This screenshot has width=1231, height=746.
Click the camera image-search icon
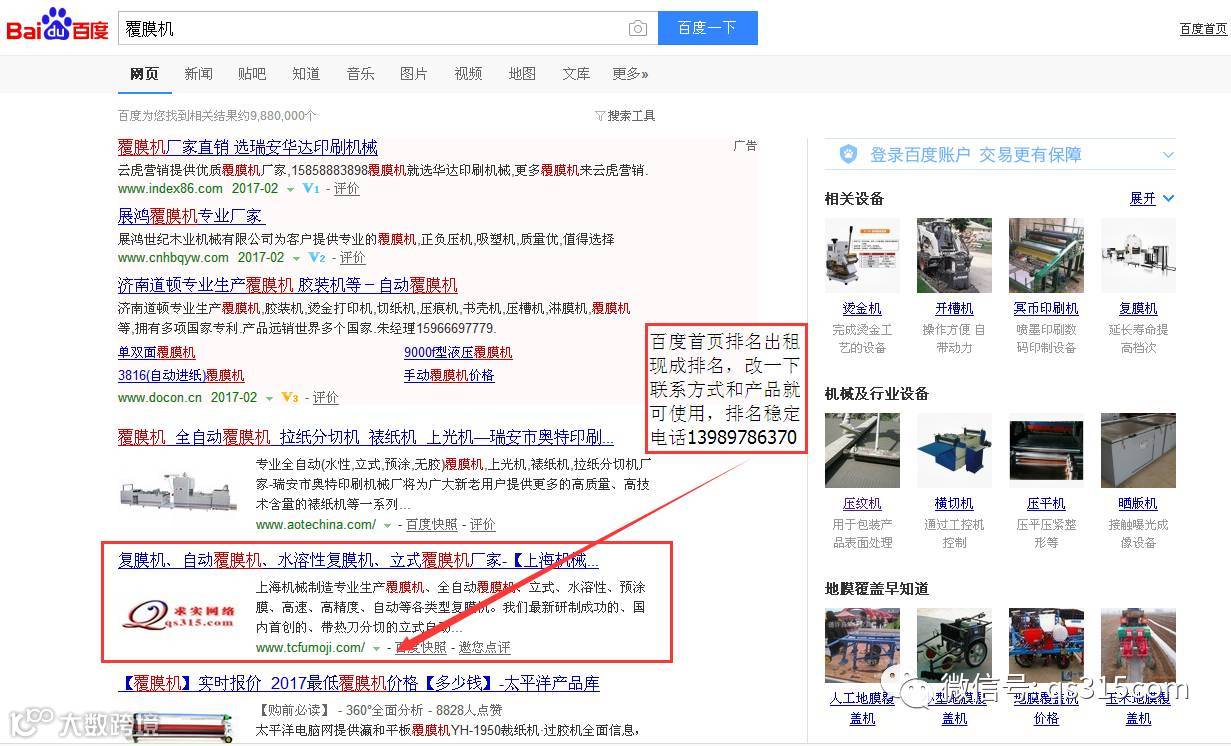638,29
